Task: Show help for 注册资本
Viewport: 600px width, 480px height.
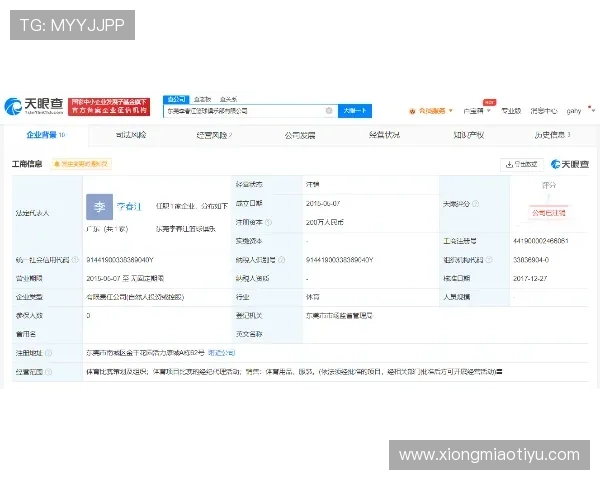Action: [268, 222]
